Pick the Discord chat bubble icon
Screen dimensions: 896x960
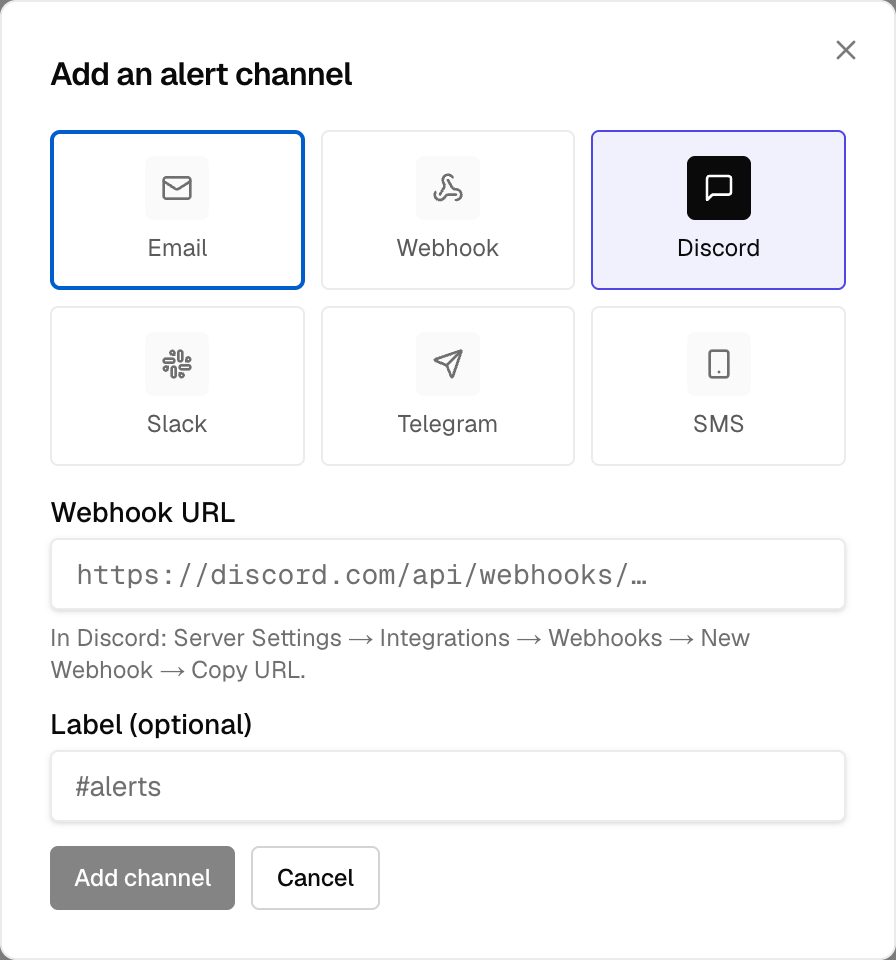click(x=718, y=188)
